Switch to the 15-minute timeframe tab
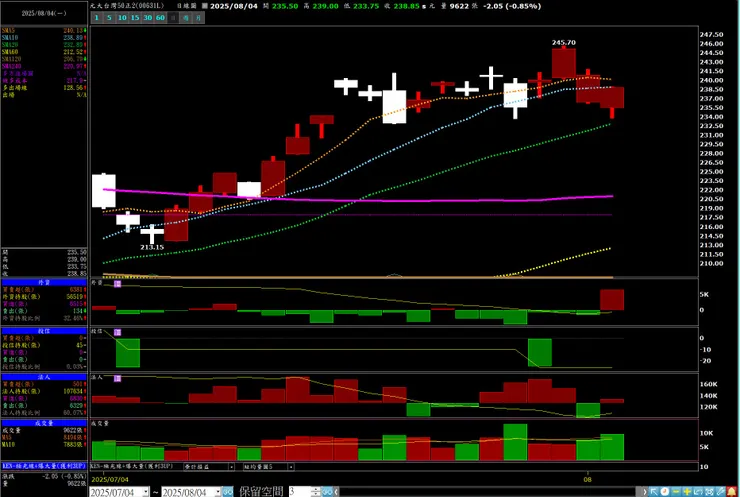 click(x=135, y=18)
